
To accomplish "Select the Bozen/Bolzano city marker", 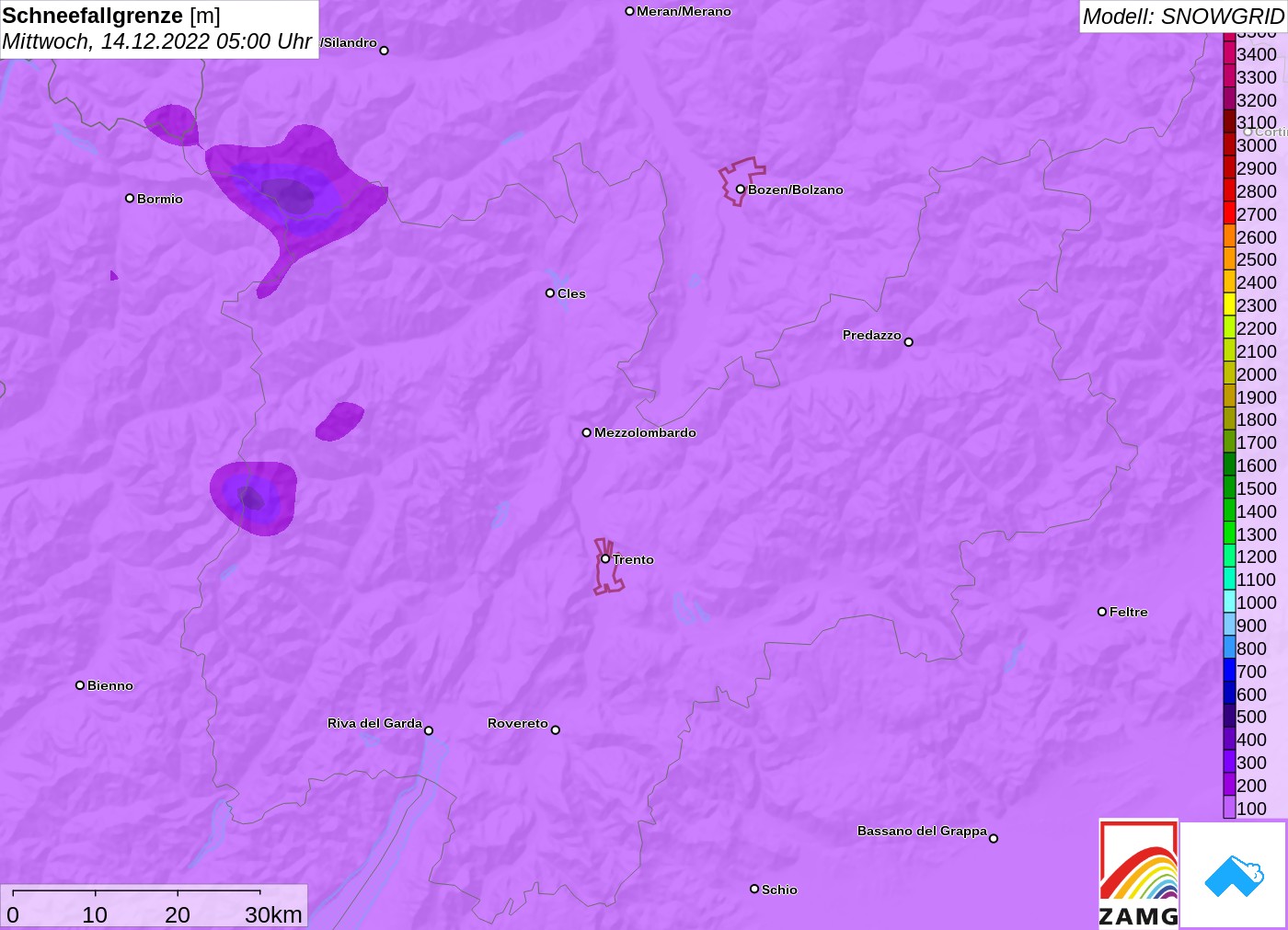I will 741,189.
